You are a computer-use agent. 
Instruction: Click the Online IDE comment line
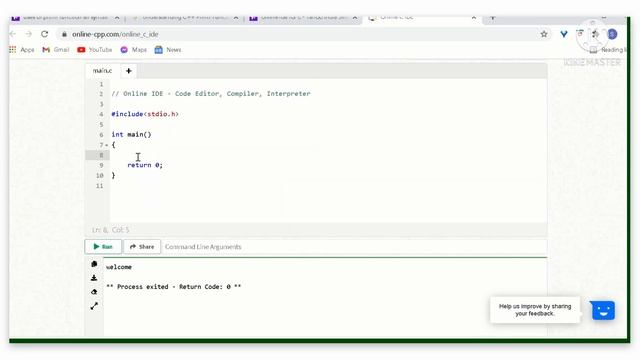pyautogui.click(x=211, y=94)
